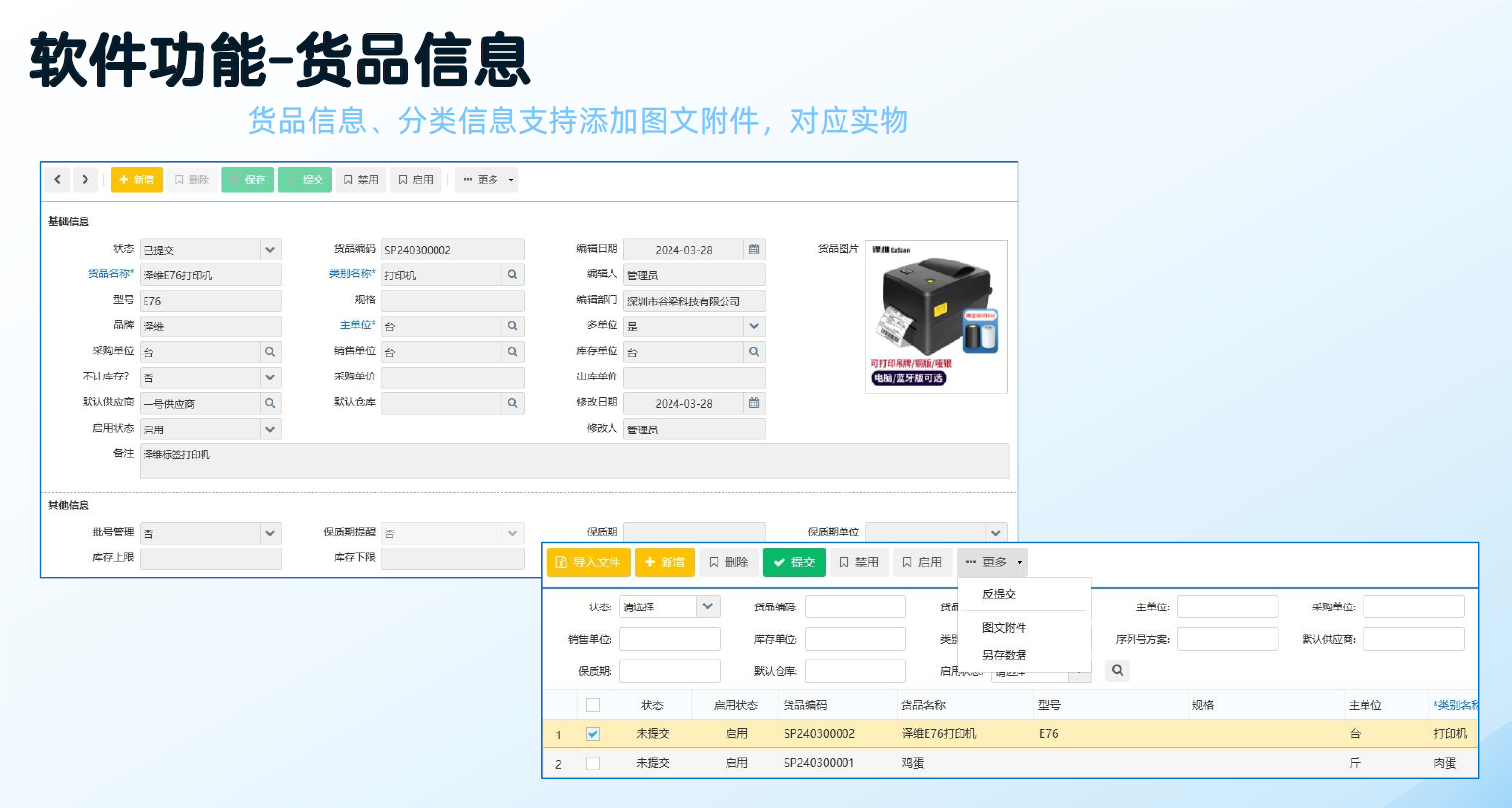Search 销售单位 with the magnifier icon
The image size is (1512, 808).
point(513,352)
